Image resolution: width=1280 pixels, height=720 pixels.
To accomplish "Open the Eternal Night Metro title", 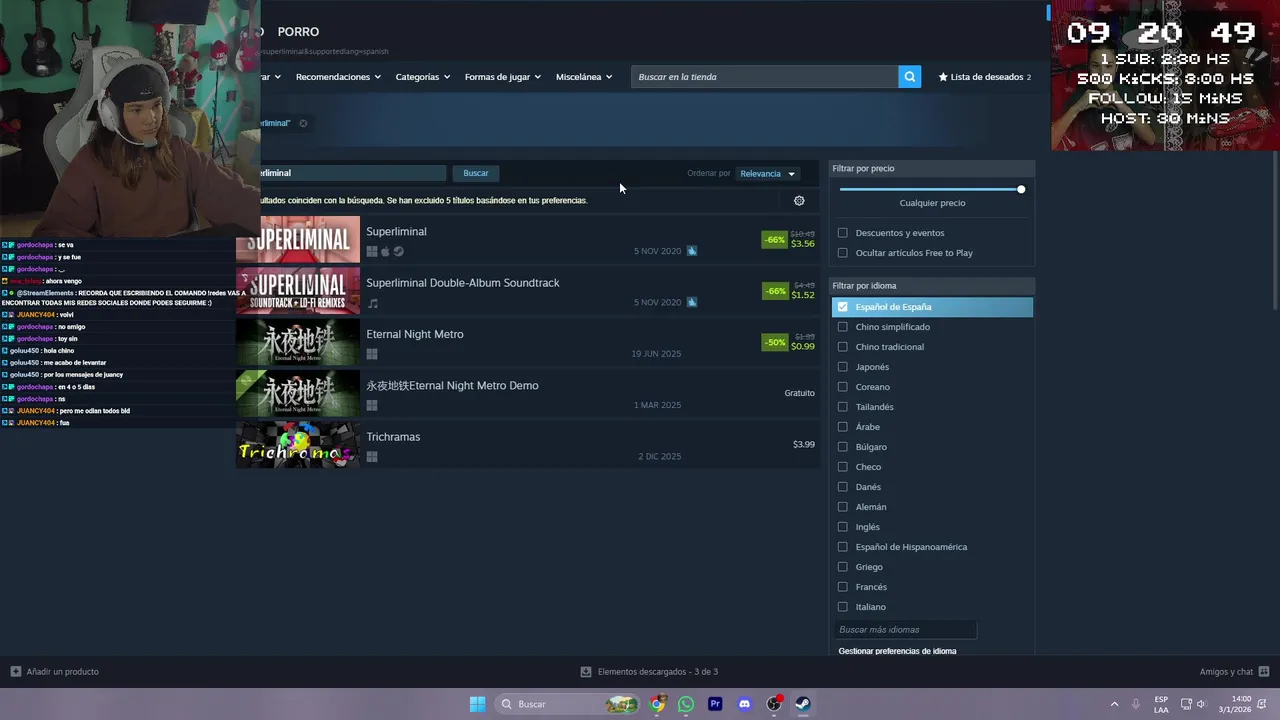I will pos(415,334).
